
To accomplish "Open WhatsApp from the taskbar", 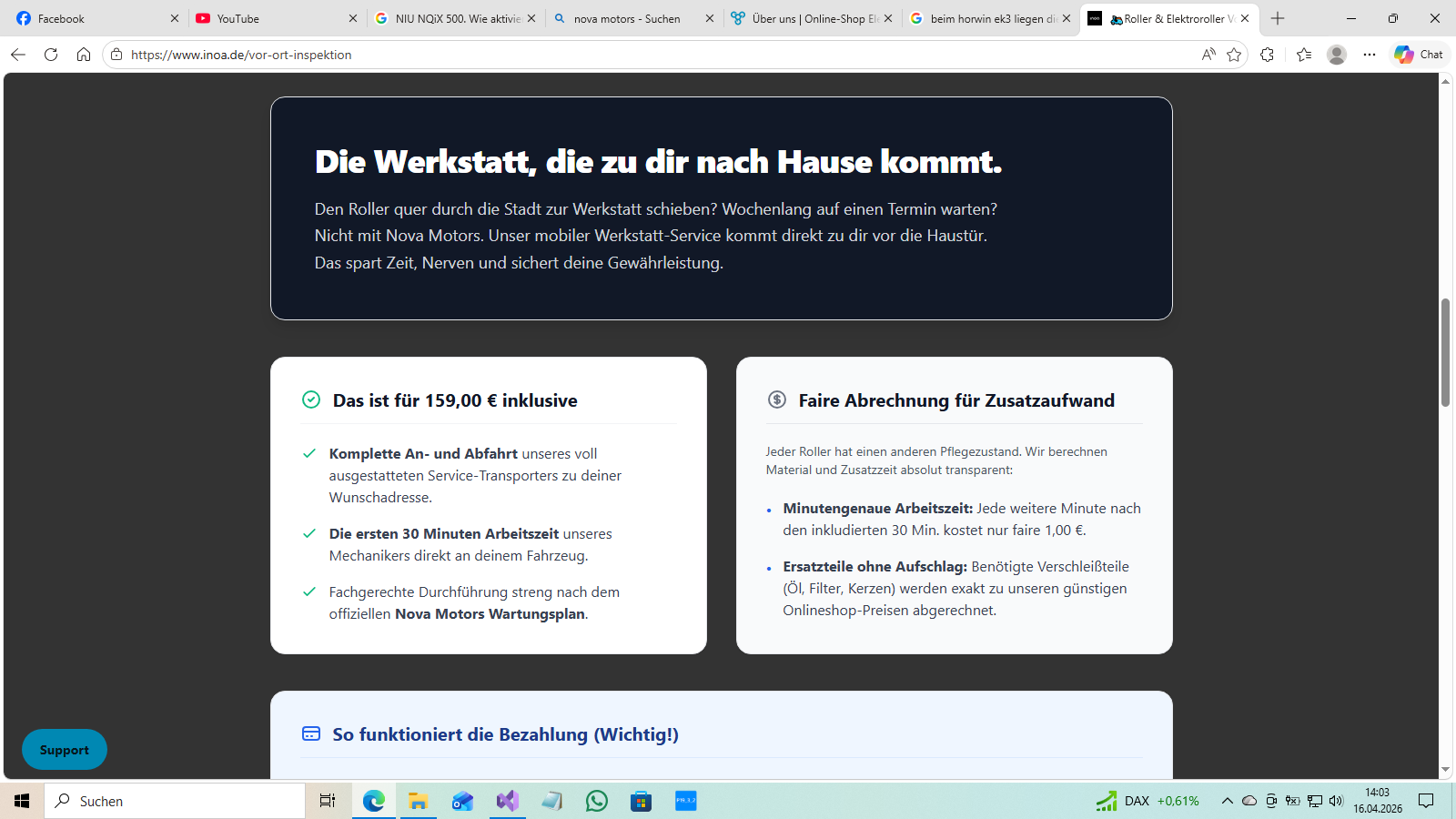I will coord(597,801).
